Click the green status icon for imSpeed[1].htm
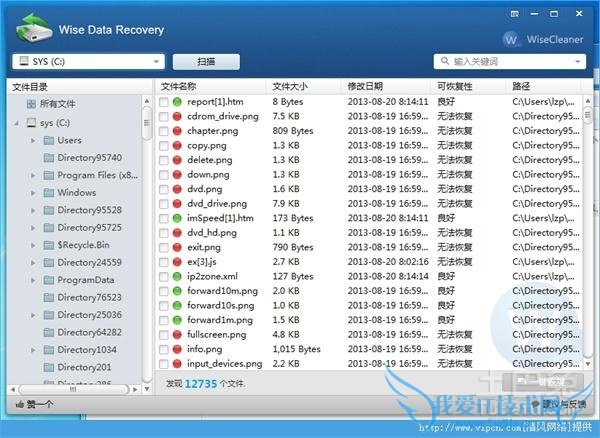This screenshot has width=600, height=438. 177,218
